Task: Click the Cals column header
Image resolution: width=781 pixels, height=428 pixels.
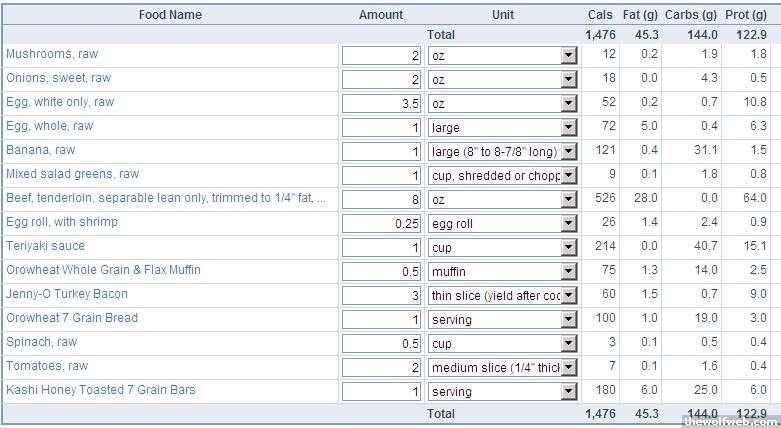Action: pos(600,15)
